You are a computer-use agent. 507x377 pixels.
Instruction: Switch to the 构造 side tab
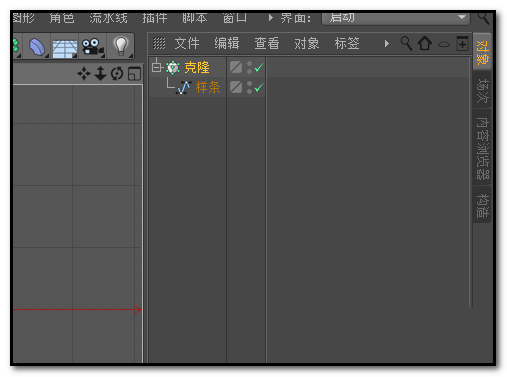(482, 205)
